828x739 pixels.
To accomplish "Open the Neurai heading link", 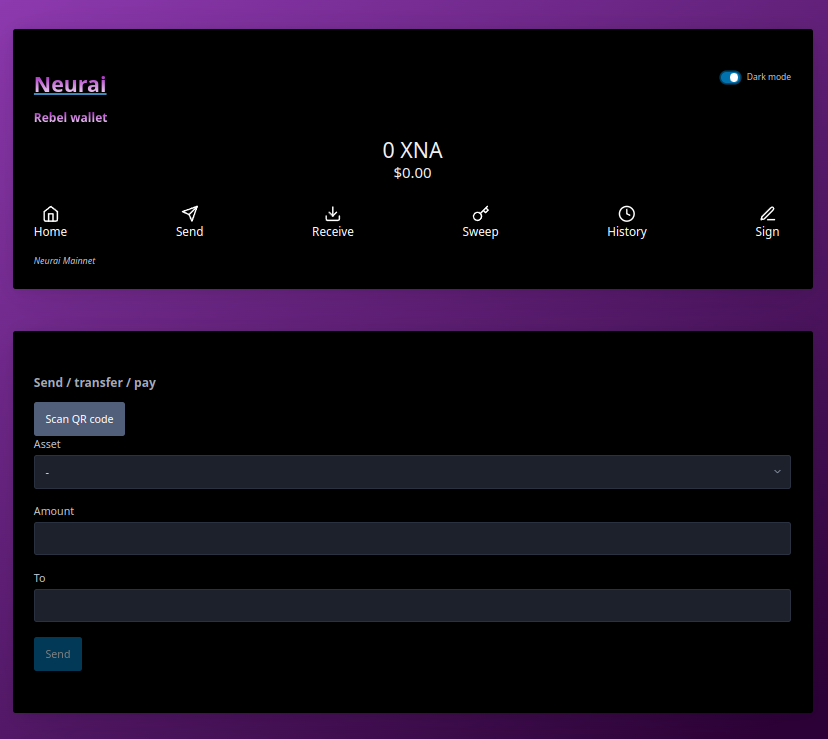I will click(70, 84).
